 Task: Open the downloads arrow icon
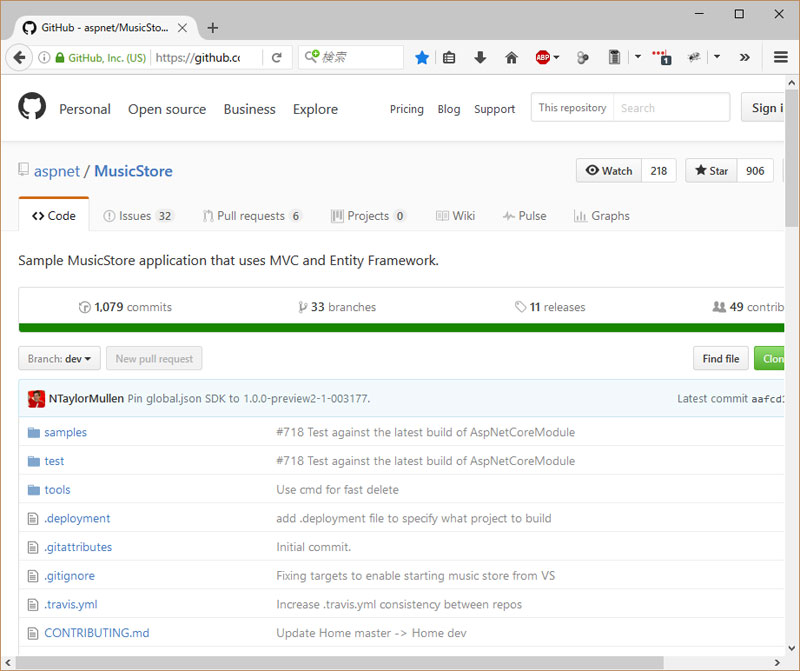click(x=480, y=58)
